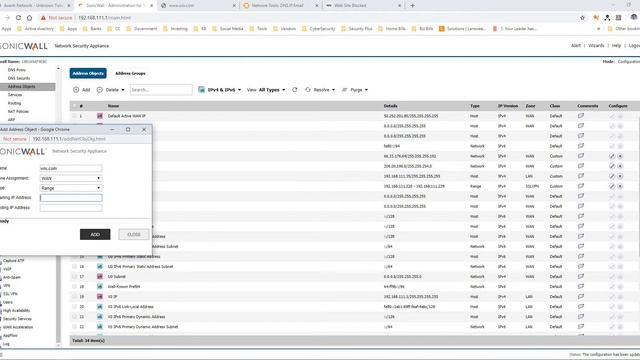Open the View All Types dropdown
The width and height of the screenshot is (640, 360).
(x=266, y=90)
